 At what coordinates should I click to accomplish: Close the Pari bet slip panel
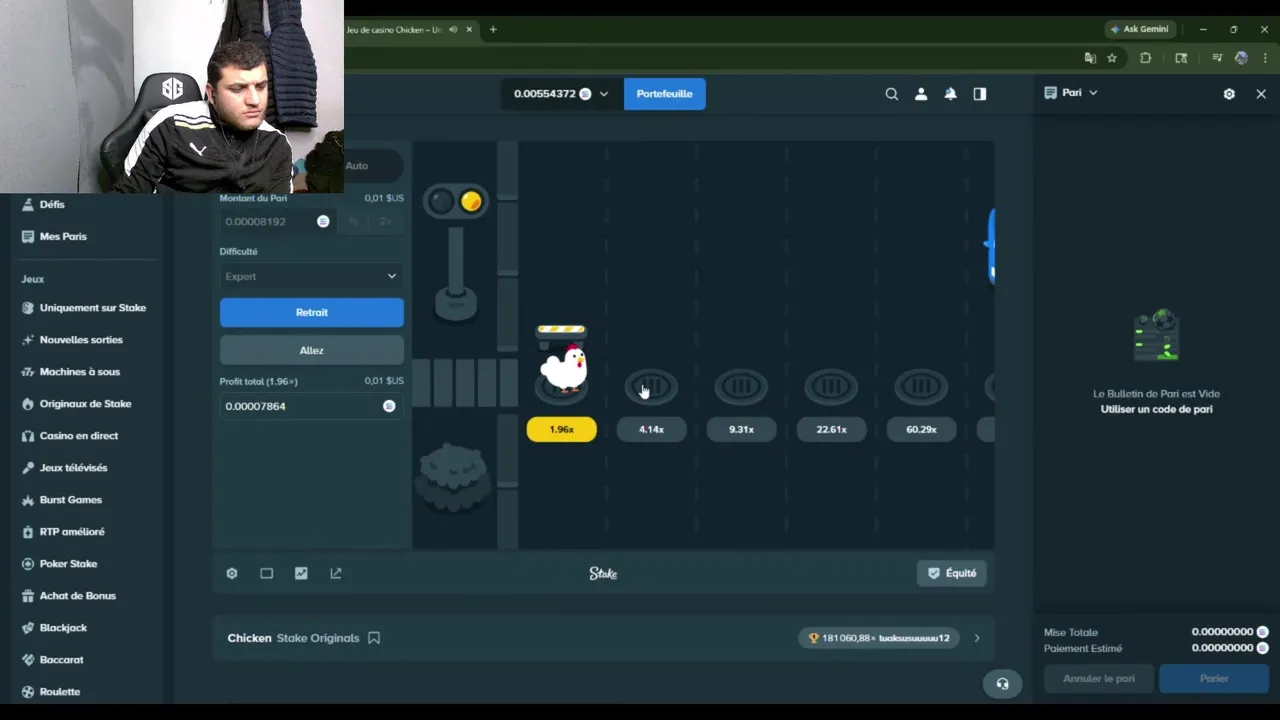1261,94
